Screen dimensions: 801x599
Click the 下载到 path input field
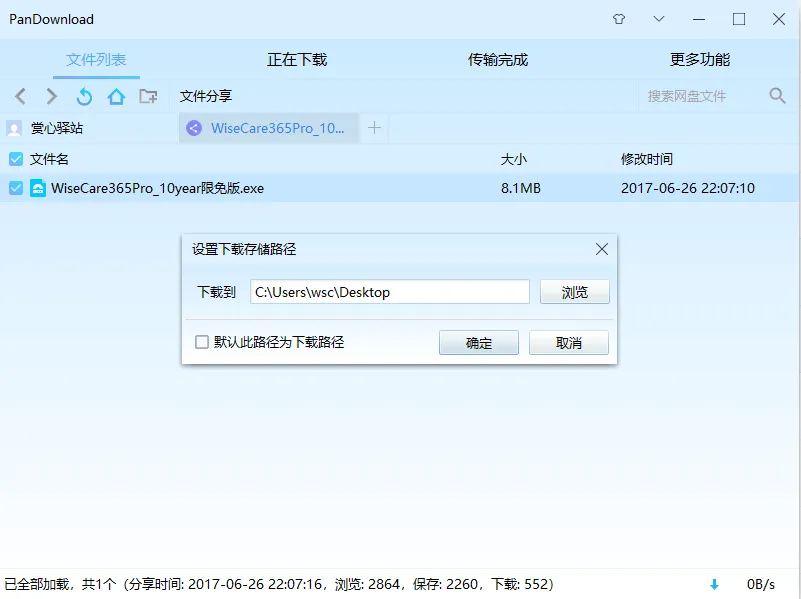tap(390, 292)
